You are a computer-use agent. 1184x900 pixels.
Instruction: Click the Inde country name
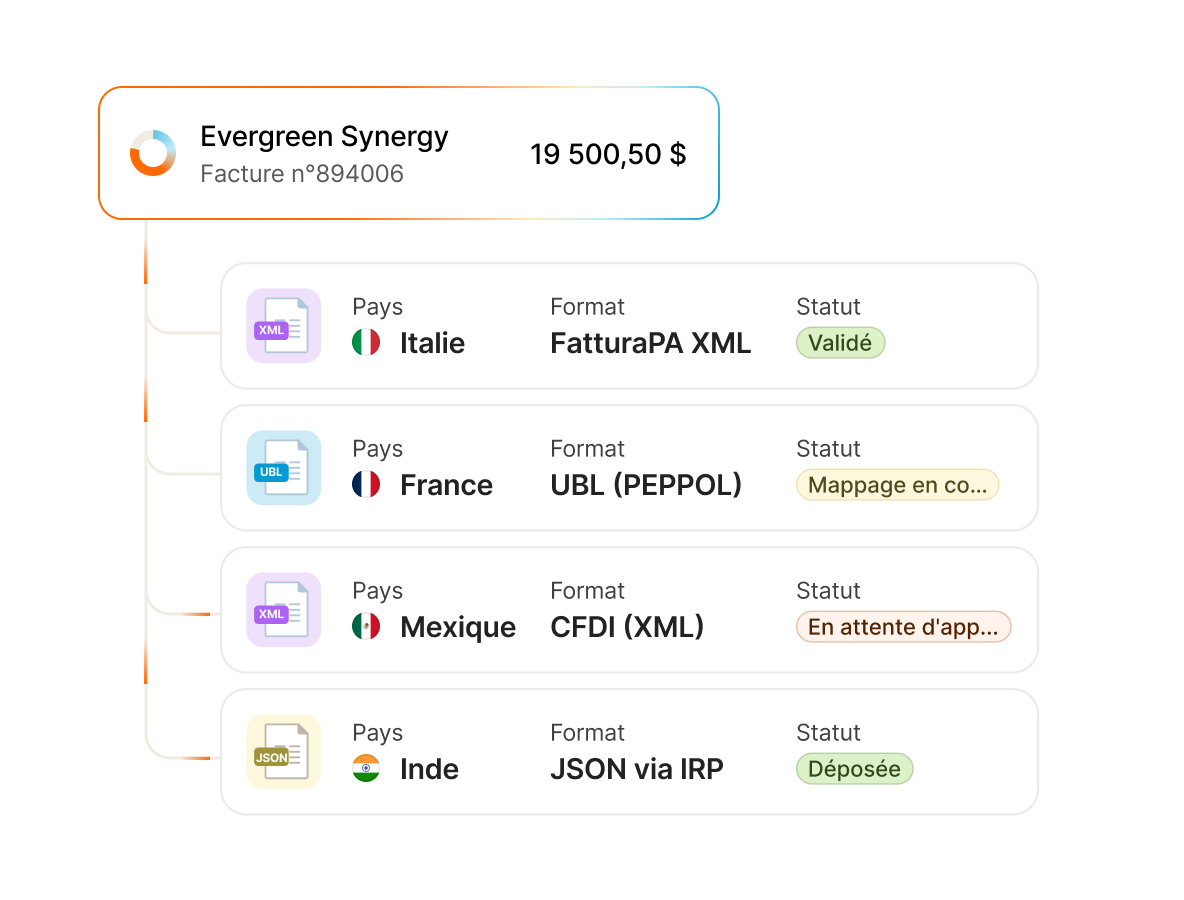pos(429,769)
